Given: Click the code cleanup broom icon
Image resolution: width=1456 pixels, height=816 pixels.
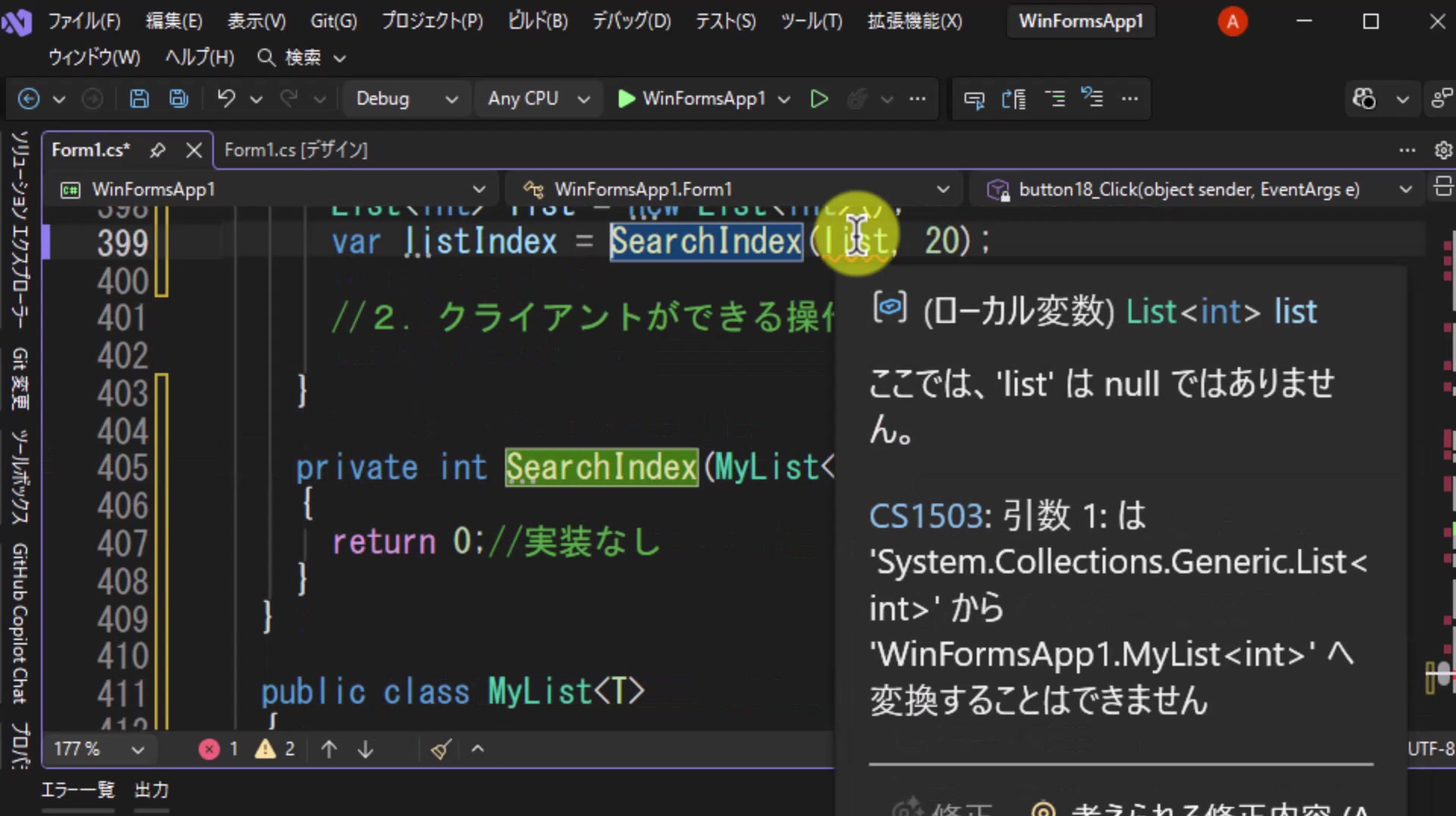Looking at the screenshot, I should coord(441,749).
